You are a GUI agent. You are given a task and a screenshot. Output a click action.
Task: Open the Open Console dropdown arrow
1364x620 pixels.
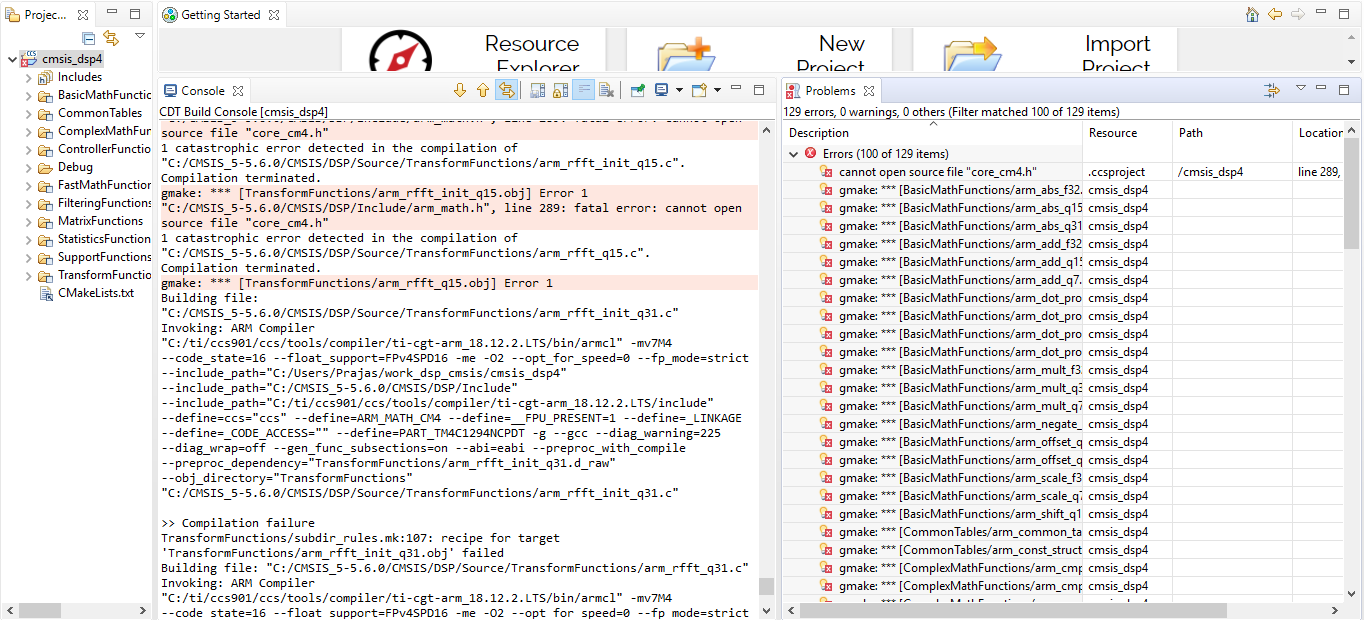(x=717, y=91)
